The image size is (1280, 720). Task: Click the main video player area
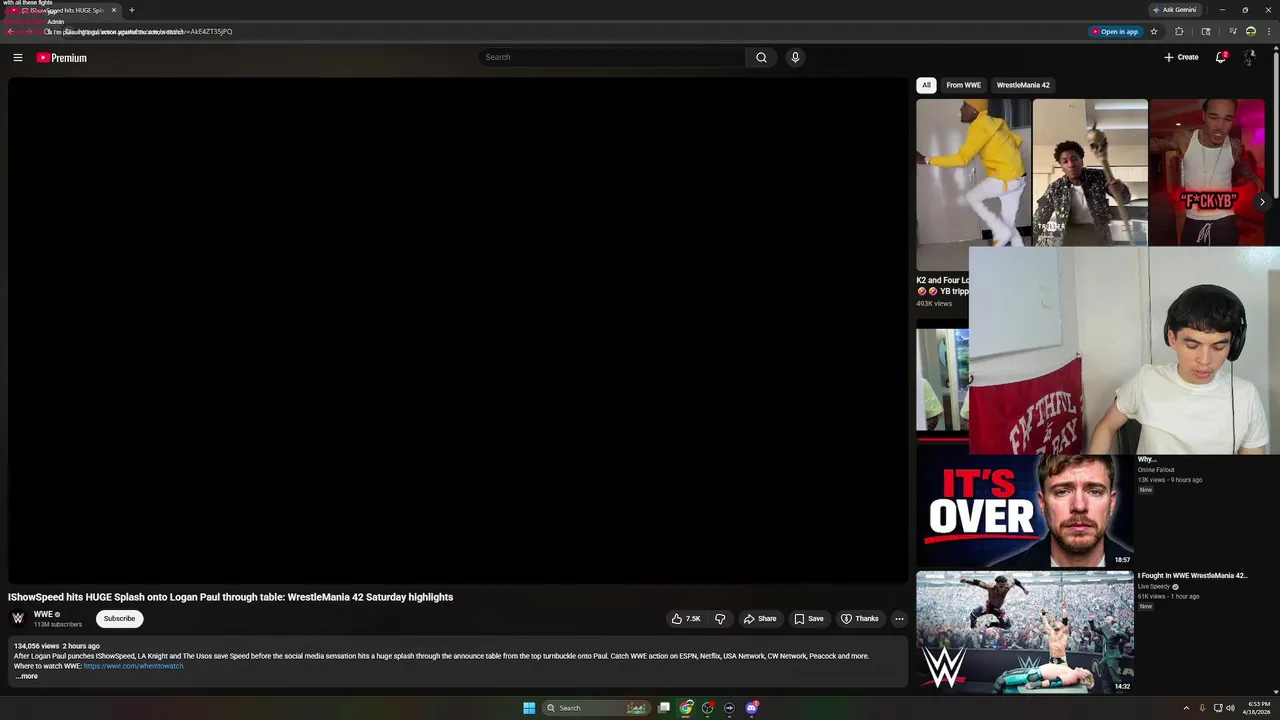pos(458,331)
